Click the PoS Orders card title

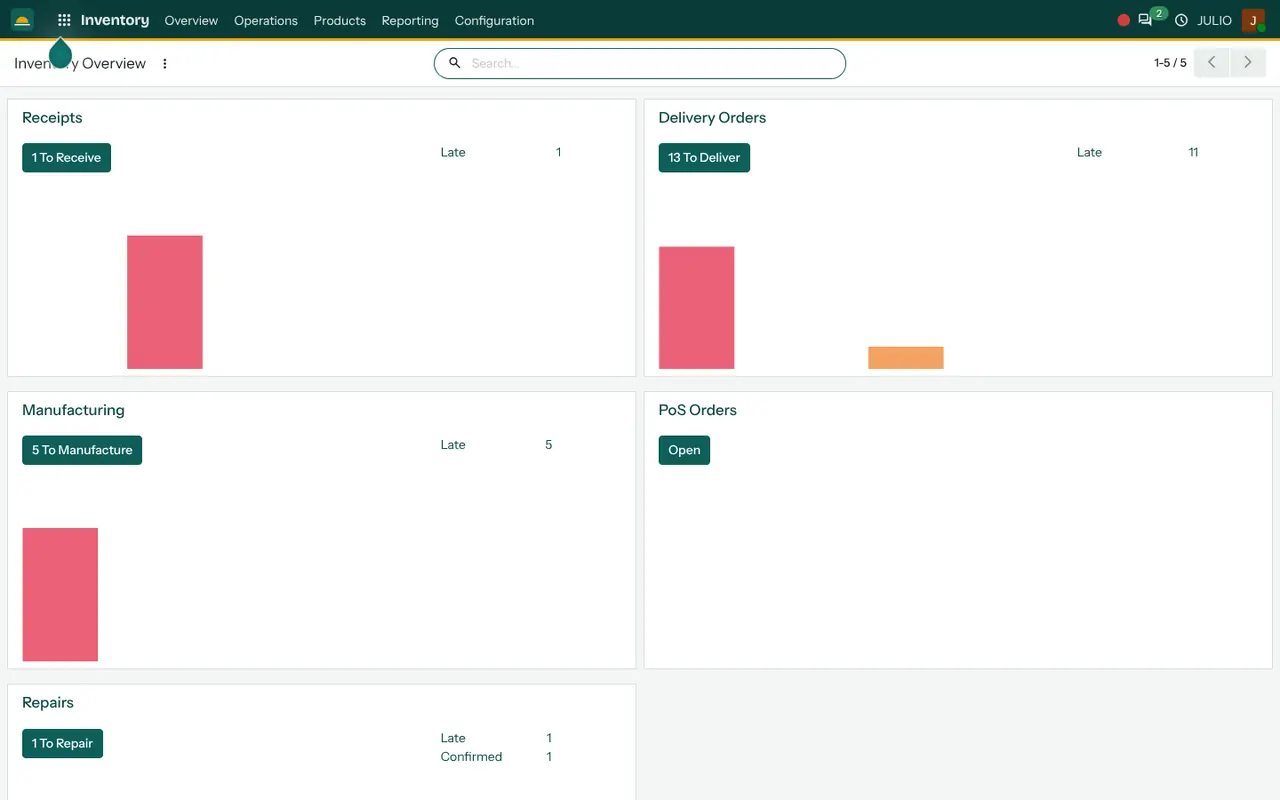[x=697, y=410]
